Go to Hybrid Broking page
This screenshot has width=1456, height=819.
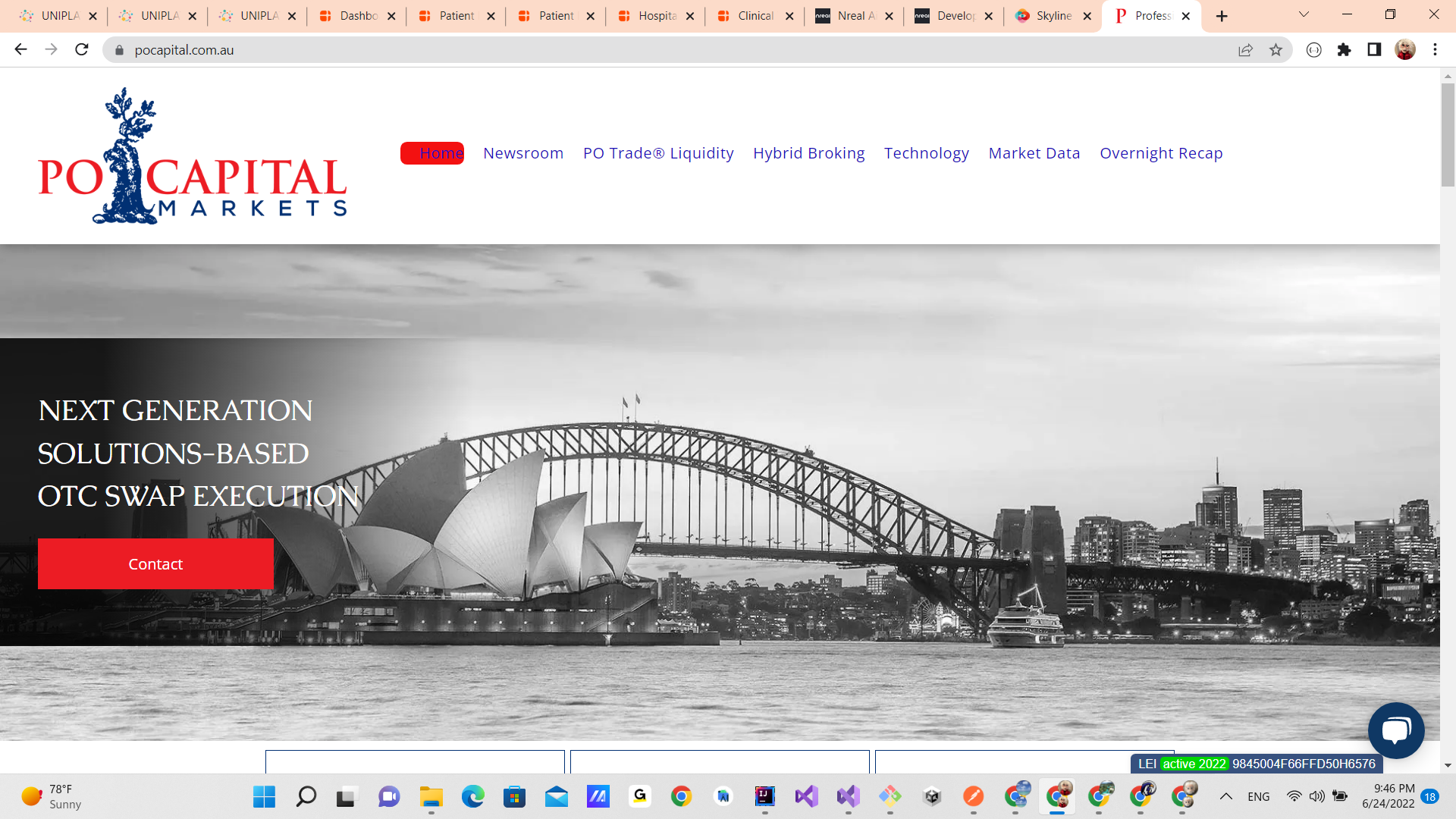[x=808, y=153]
